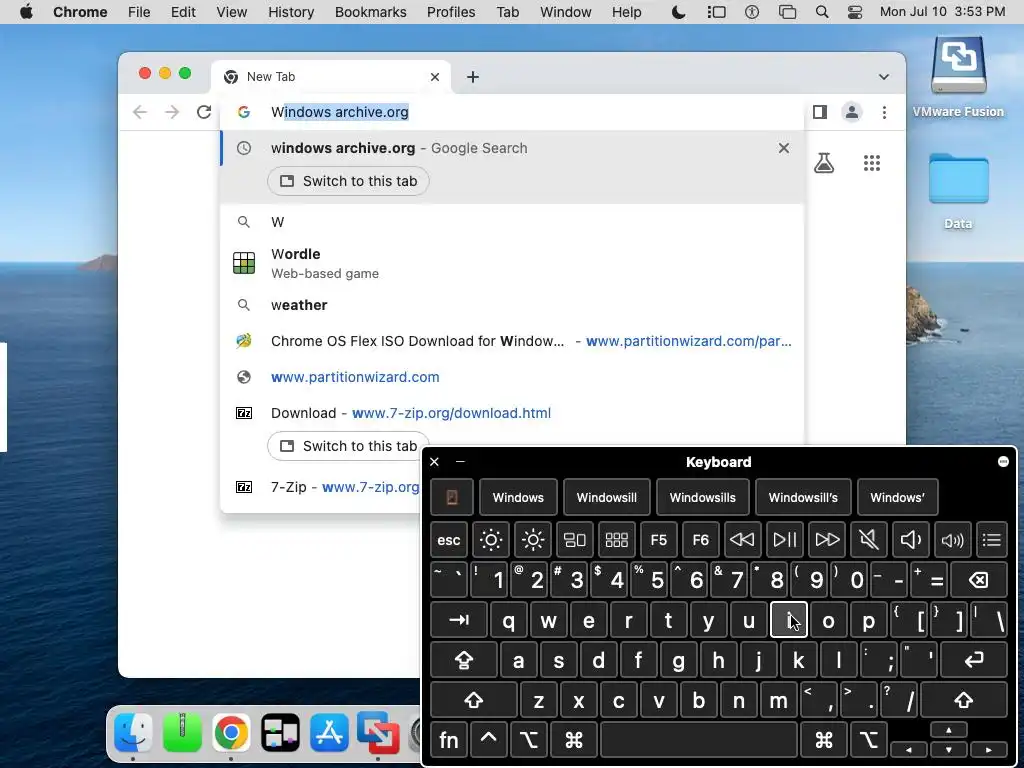The height and width of the screenshot is (768, 1024).
Task: Remove windows archive.org suggestion
Action: coord(784,148)
